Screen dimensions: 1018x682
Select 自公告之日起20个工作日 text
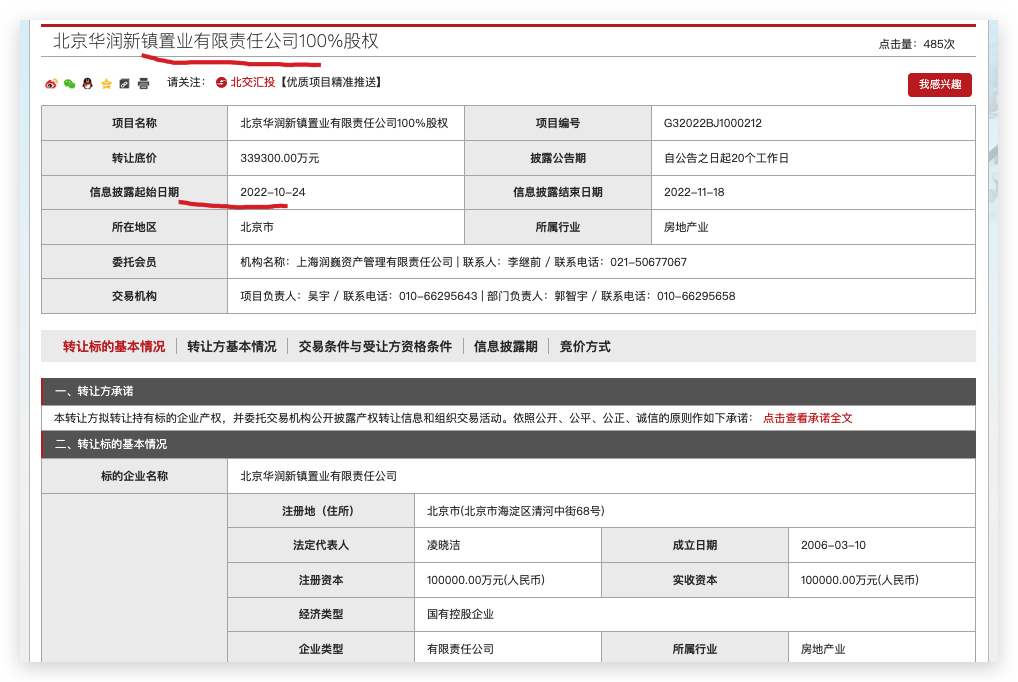(x=726, y=158)
